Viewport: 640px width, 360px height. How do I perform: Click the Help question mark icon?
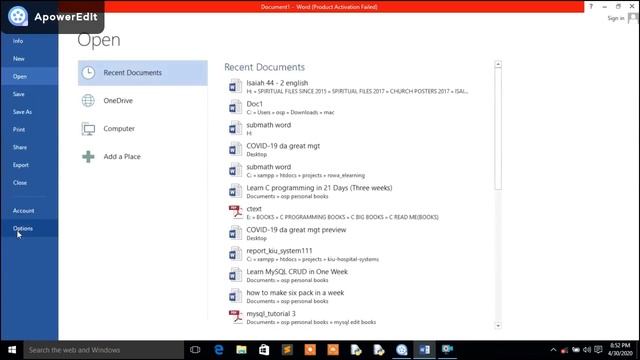(591, 7)
